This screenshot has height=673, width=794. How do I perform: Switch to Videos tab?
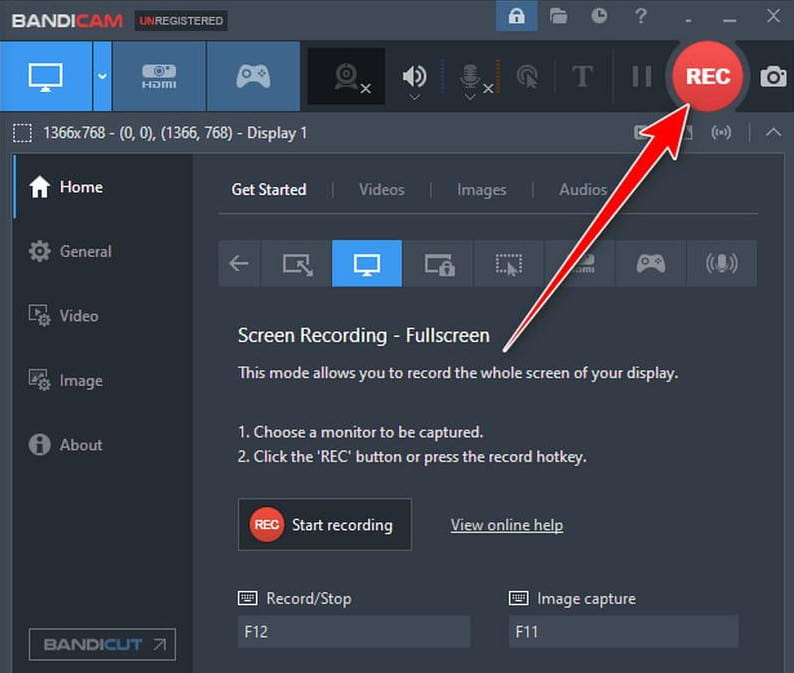tap(382, 189)
